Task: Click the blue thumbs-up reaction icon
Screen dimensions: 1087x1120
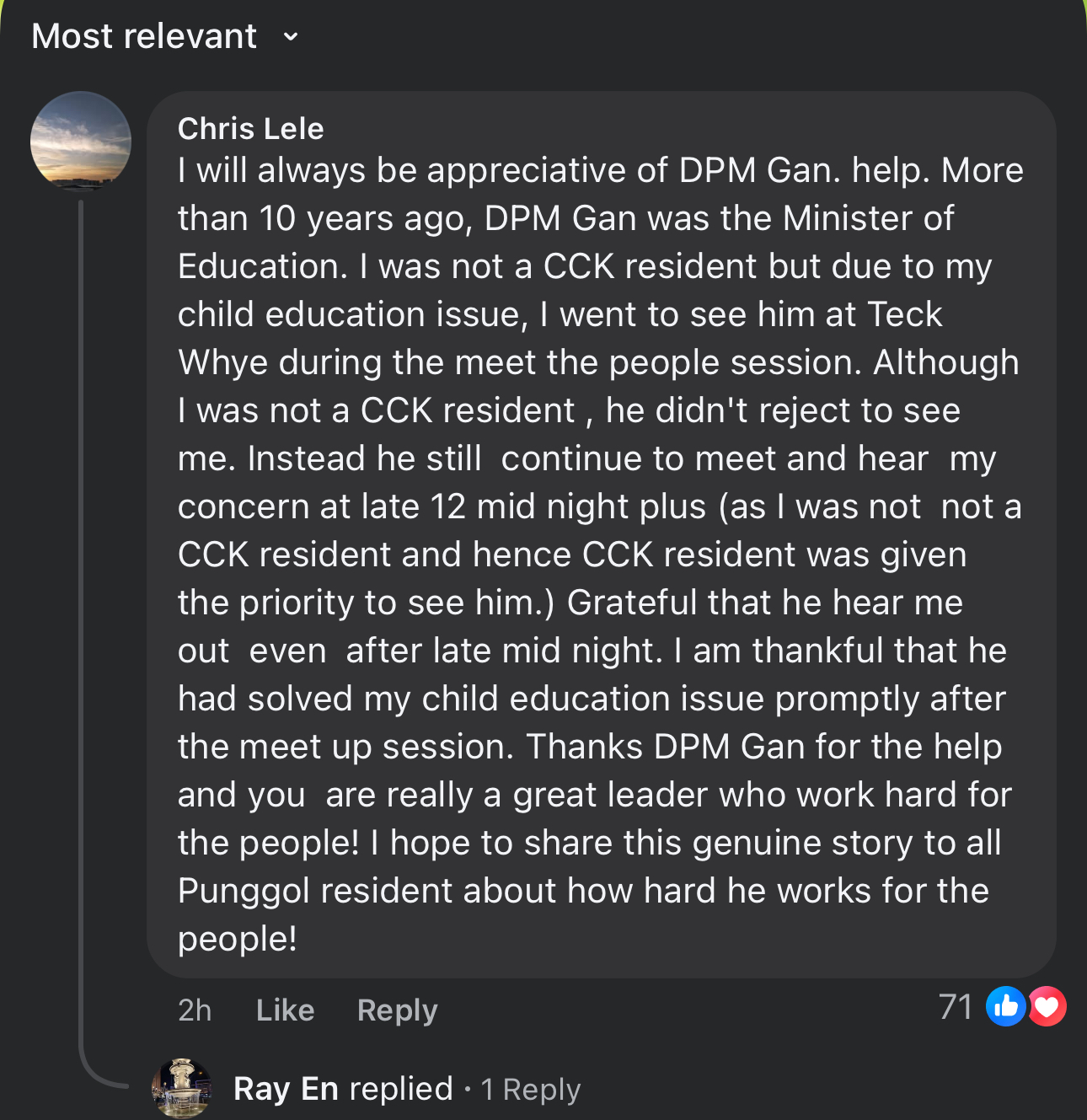Action: tap(1005, 1006)
